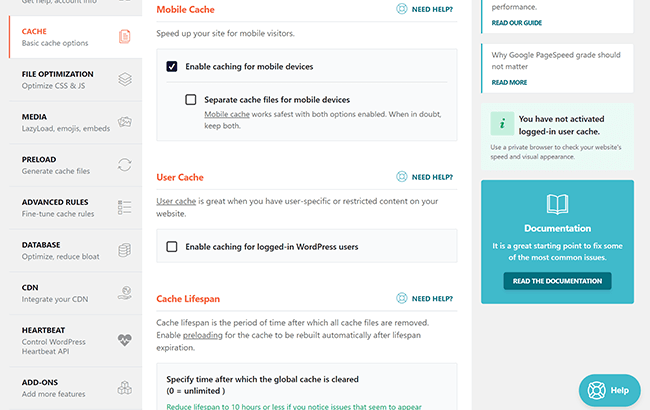Open the Add-ons tab

(x=75, y=388)
